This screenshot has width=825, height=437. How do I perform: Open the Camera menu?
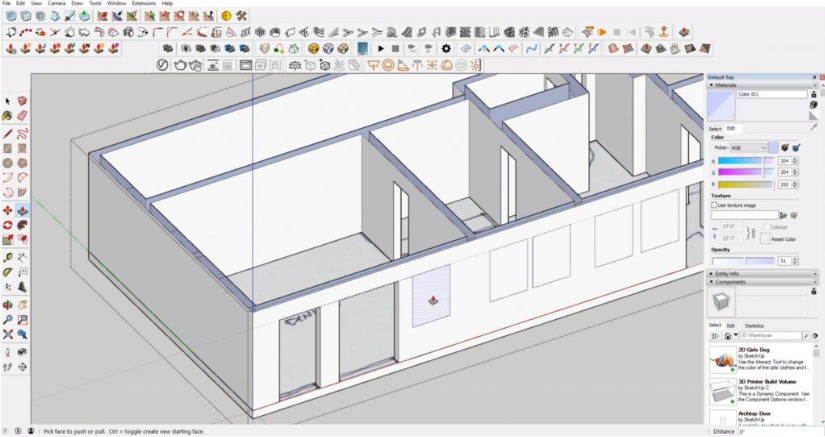(56, 3)
